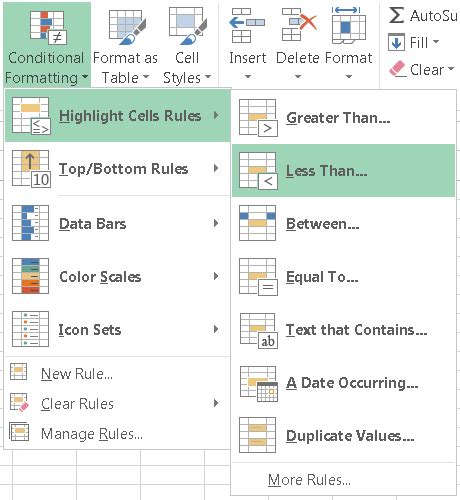The width and height of the screenshot is (460, 500).
Task: Select the Duplicate Values icon
Action: click(x=257, y=435)
